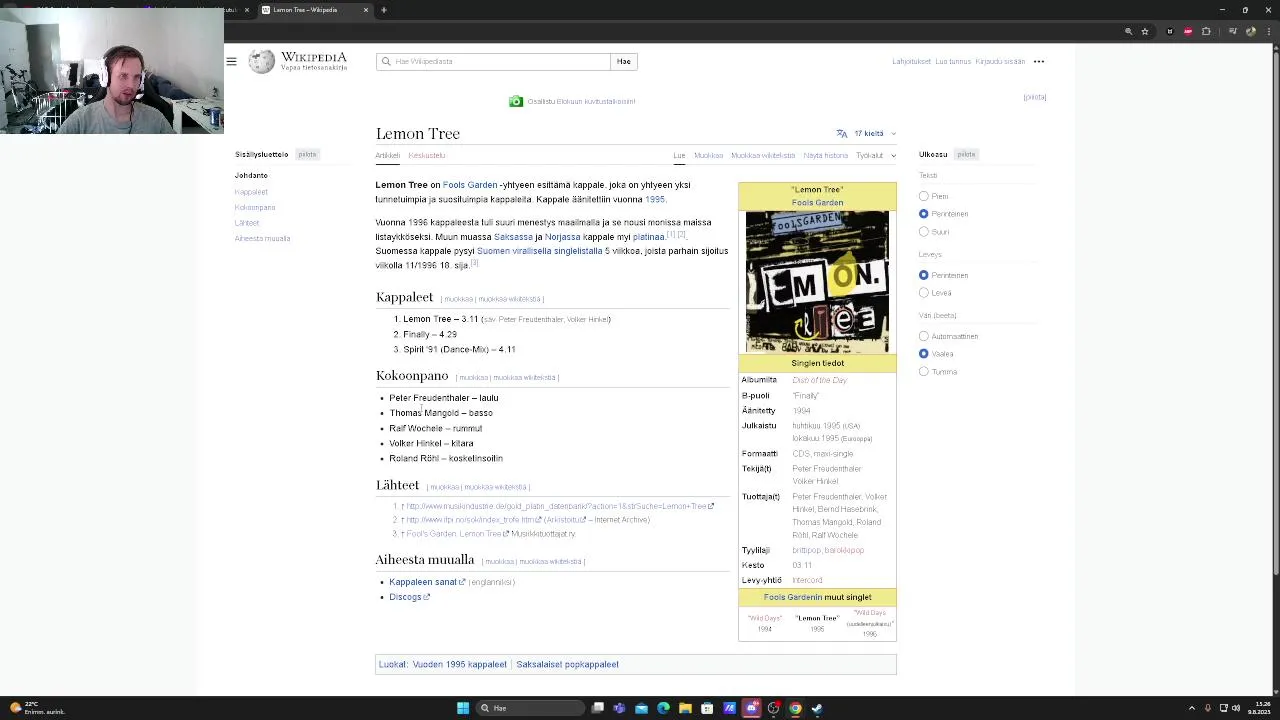This screenshot has height=720, width=1280.
Task: Click the Chrome profile avatar
Action: point(1251,31)
